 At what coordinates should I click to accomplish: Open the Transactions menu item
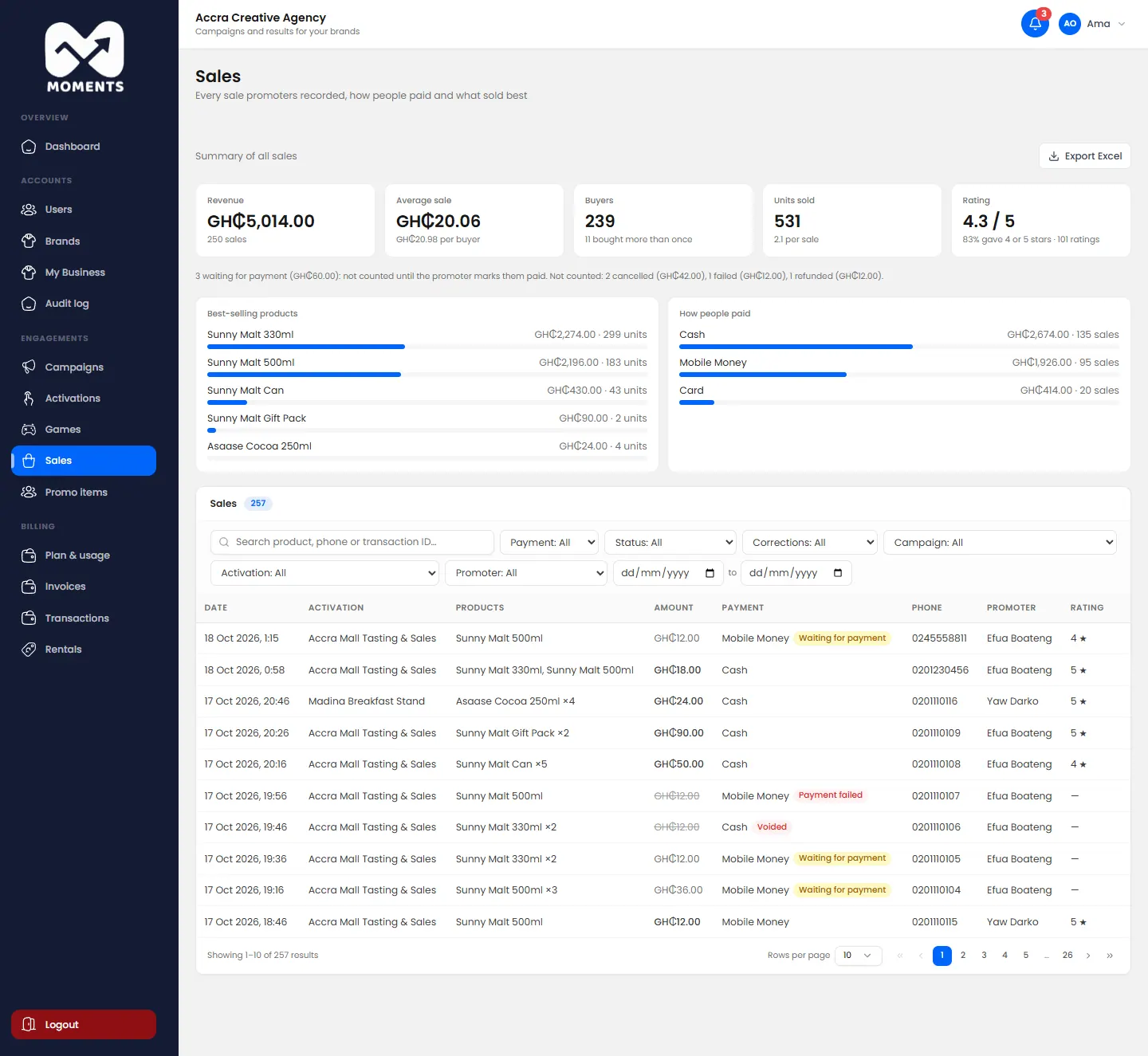click(84, 618)
